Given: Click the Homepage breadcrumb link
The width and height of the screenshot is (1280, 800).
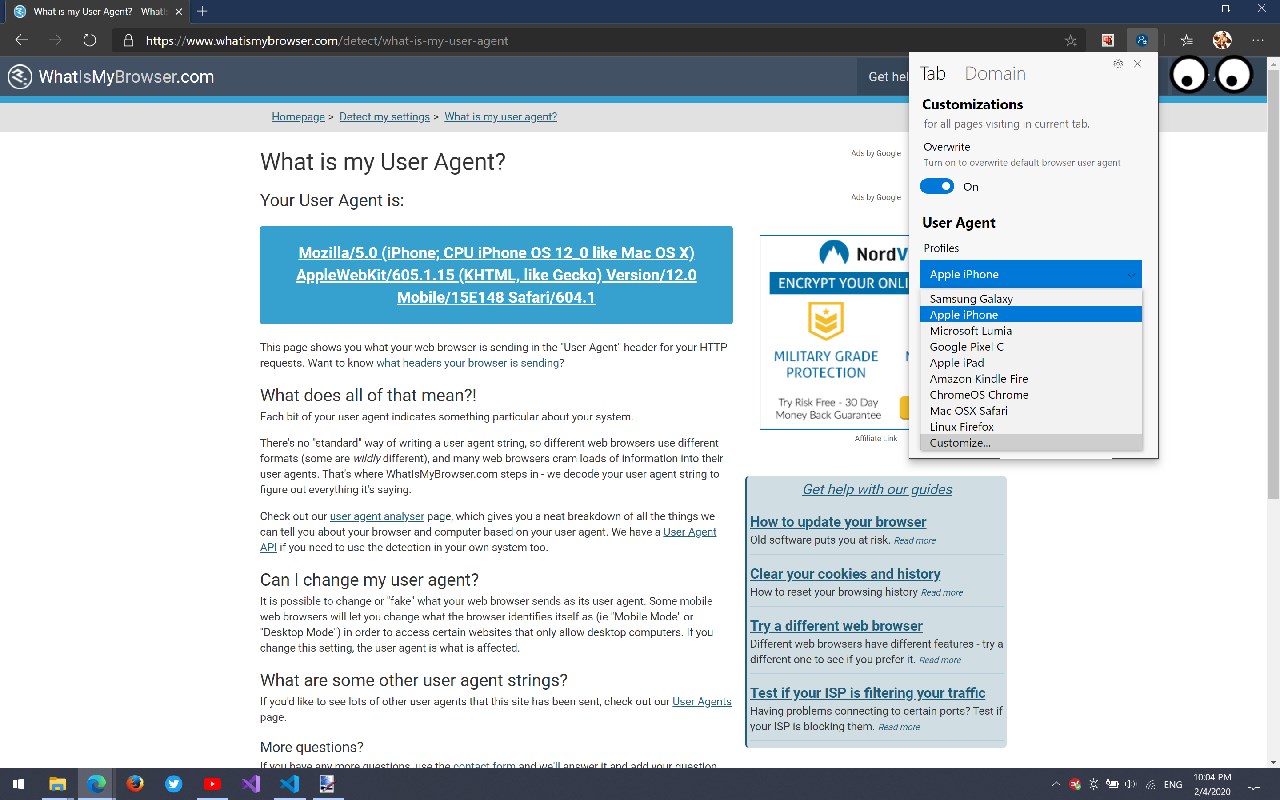Looking at the screenshot, I should (298, 117).
